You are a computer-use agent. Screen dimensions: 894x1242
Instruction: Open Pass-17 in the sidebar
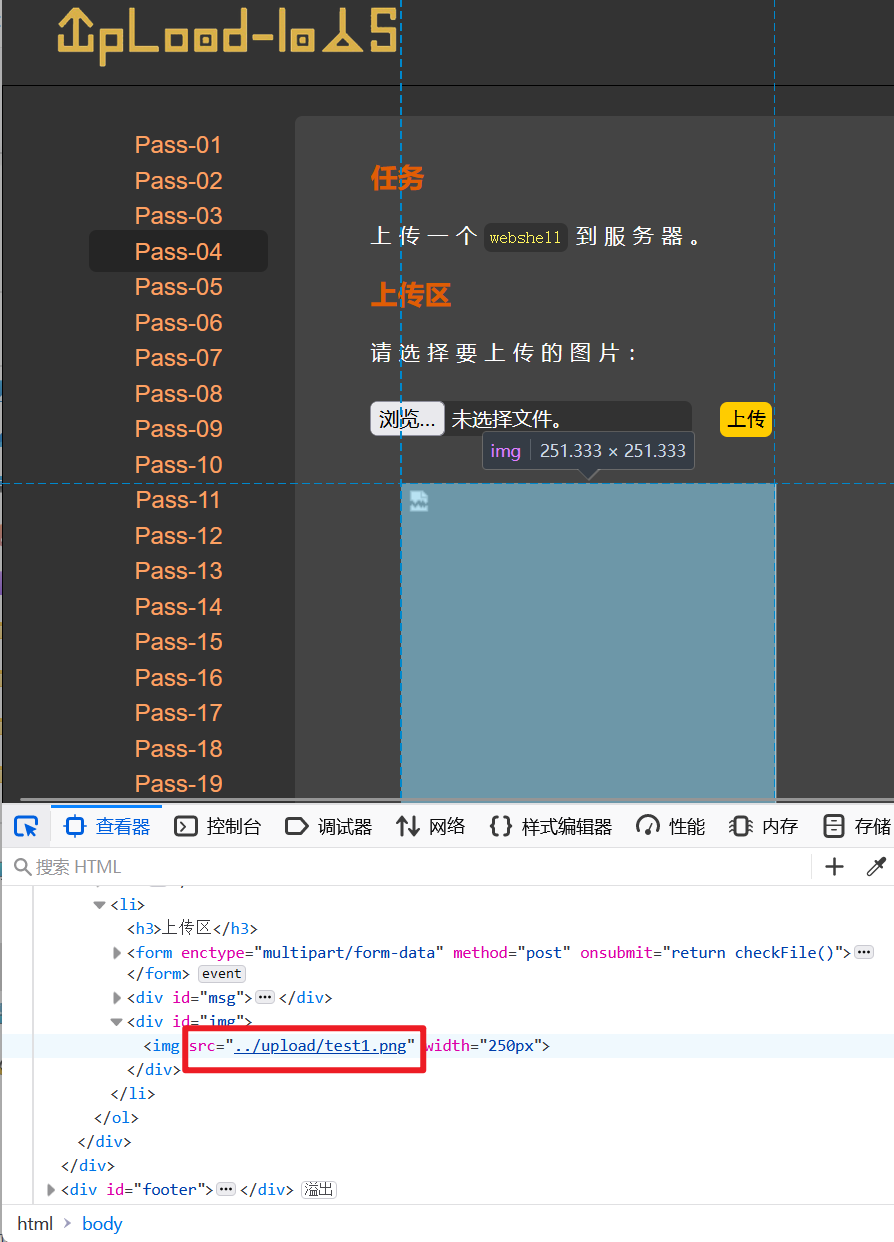pos(179,713)
